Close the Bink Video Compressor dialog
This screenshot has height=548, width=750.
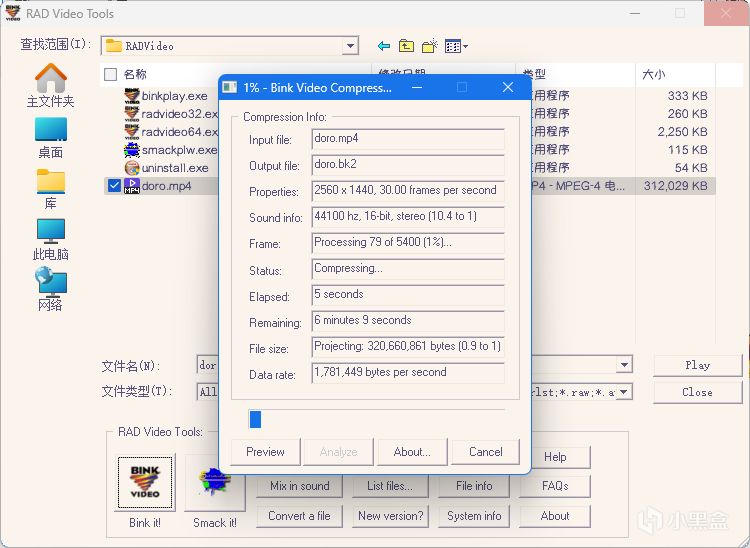point(508,88)
